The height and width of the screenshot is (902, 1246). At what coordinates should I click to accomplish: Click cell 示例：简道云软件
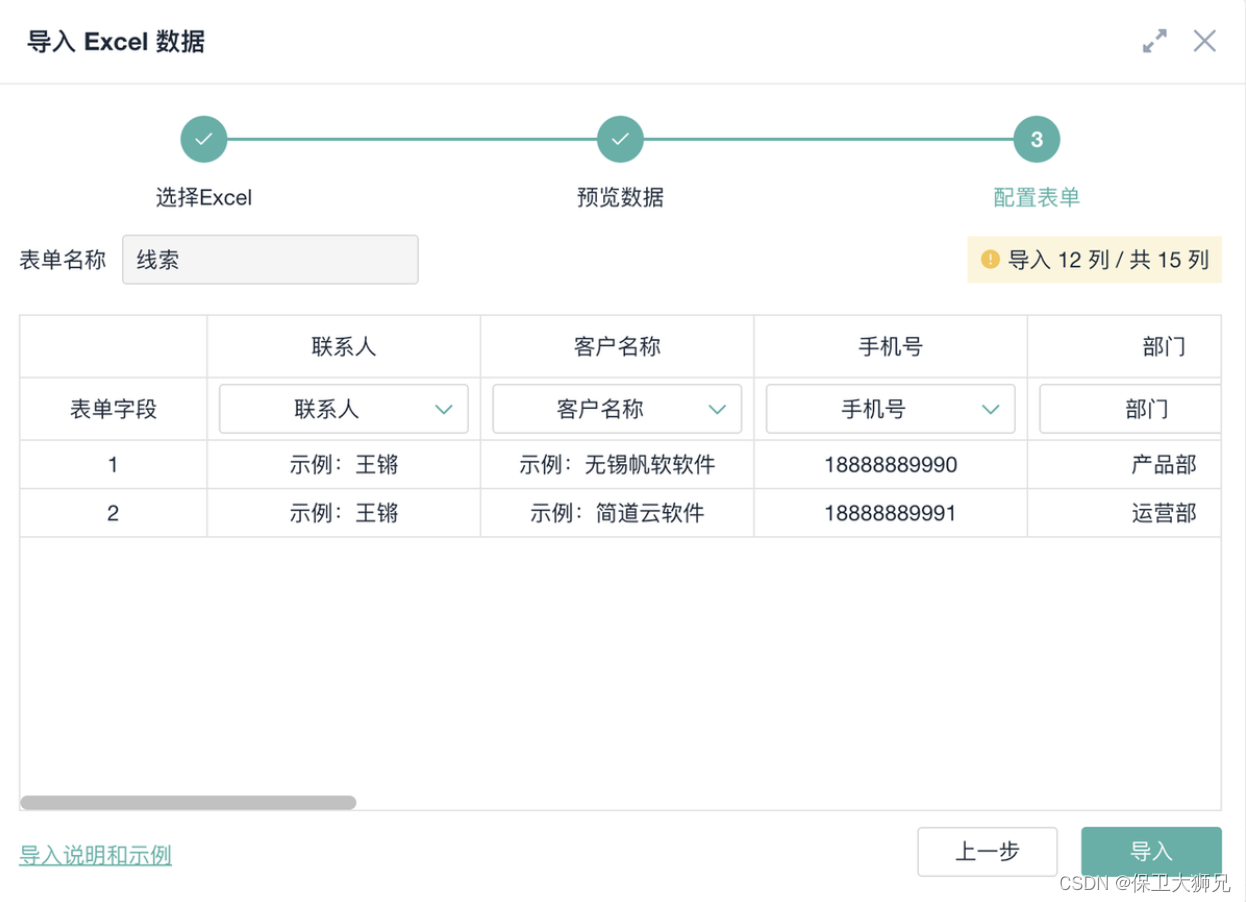point(617,513)
